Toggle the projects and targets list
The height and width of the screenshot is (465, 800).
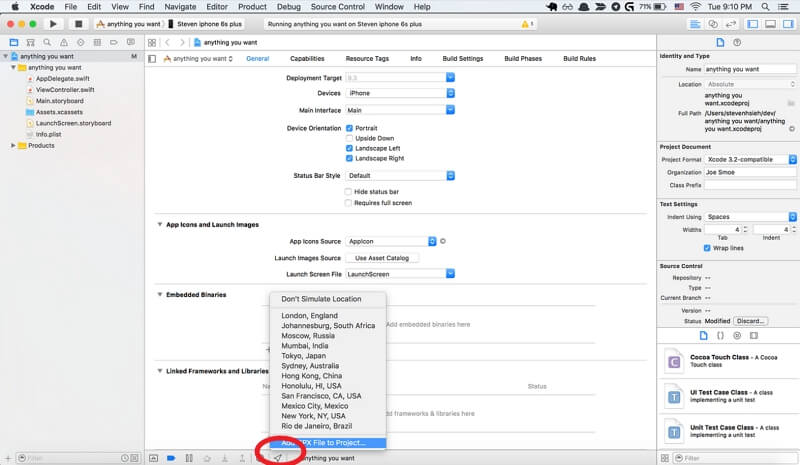(x=152, y=59)
